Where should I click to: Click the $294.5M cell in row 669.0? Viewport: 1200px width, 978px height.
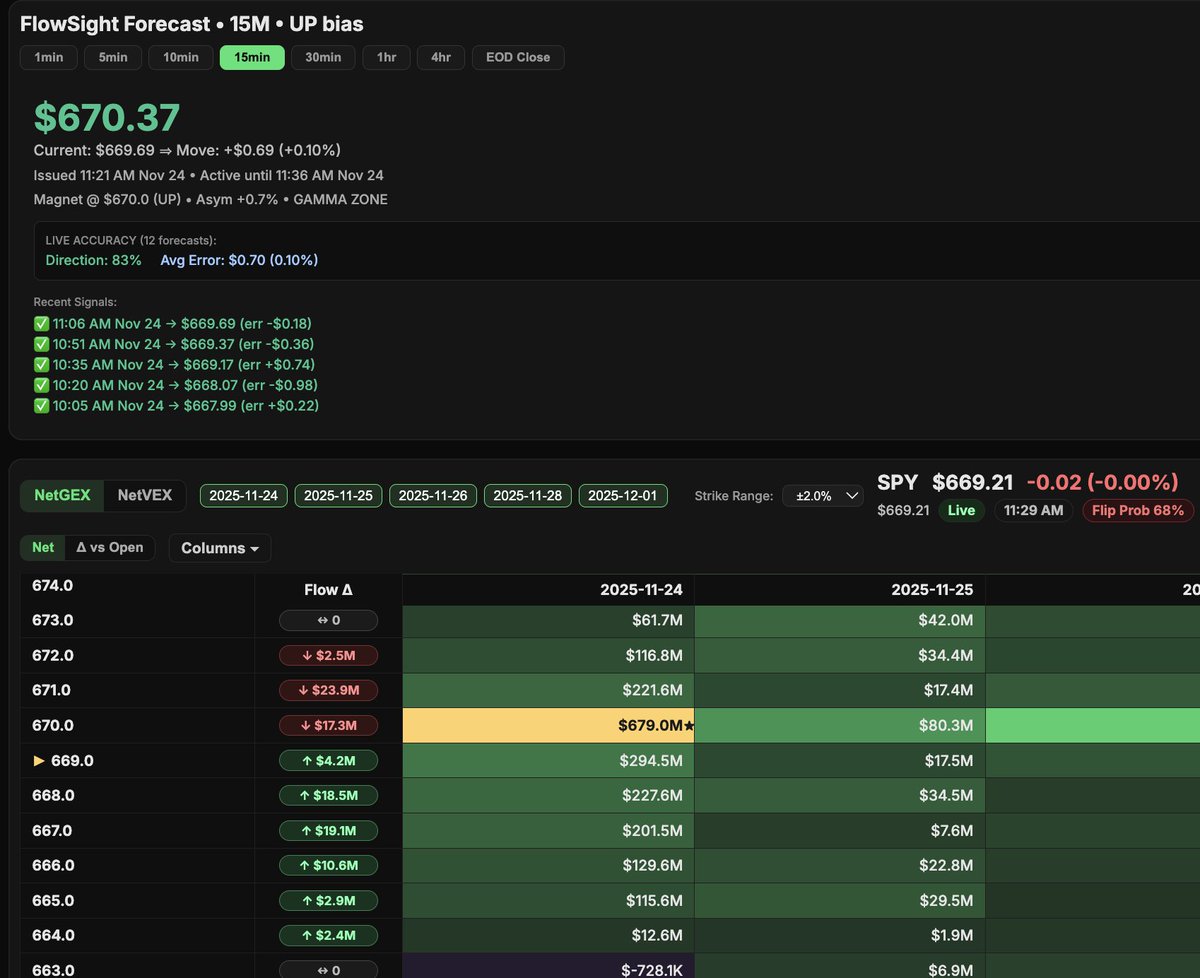click(548, 760)
